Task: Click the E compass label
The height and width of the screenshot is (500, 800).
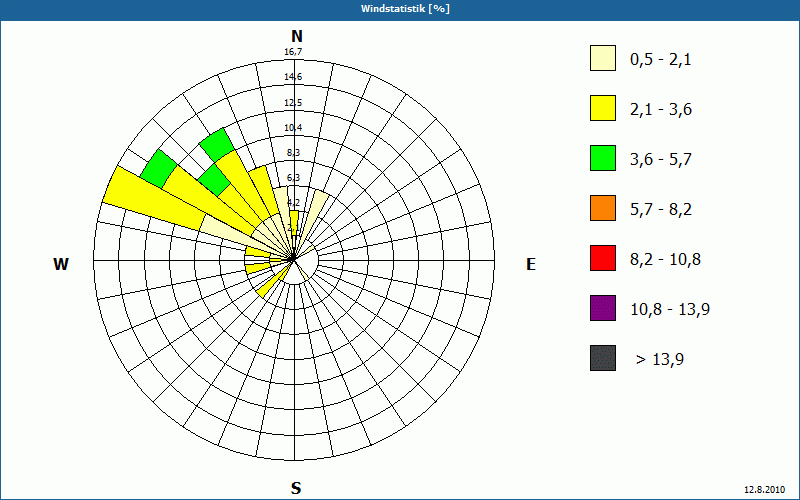Action: click(531, 264)
